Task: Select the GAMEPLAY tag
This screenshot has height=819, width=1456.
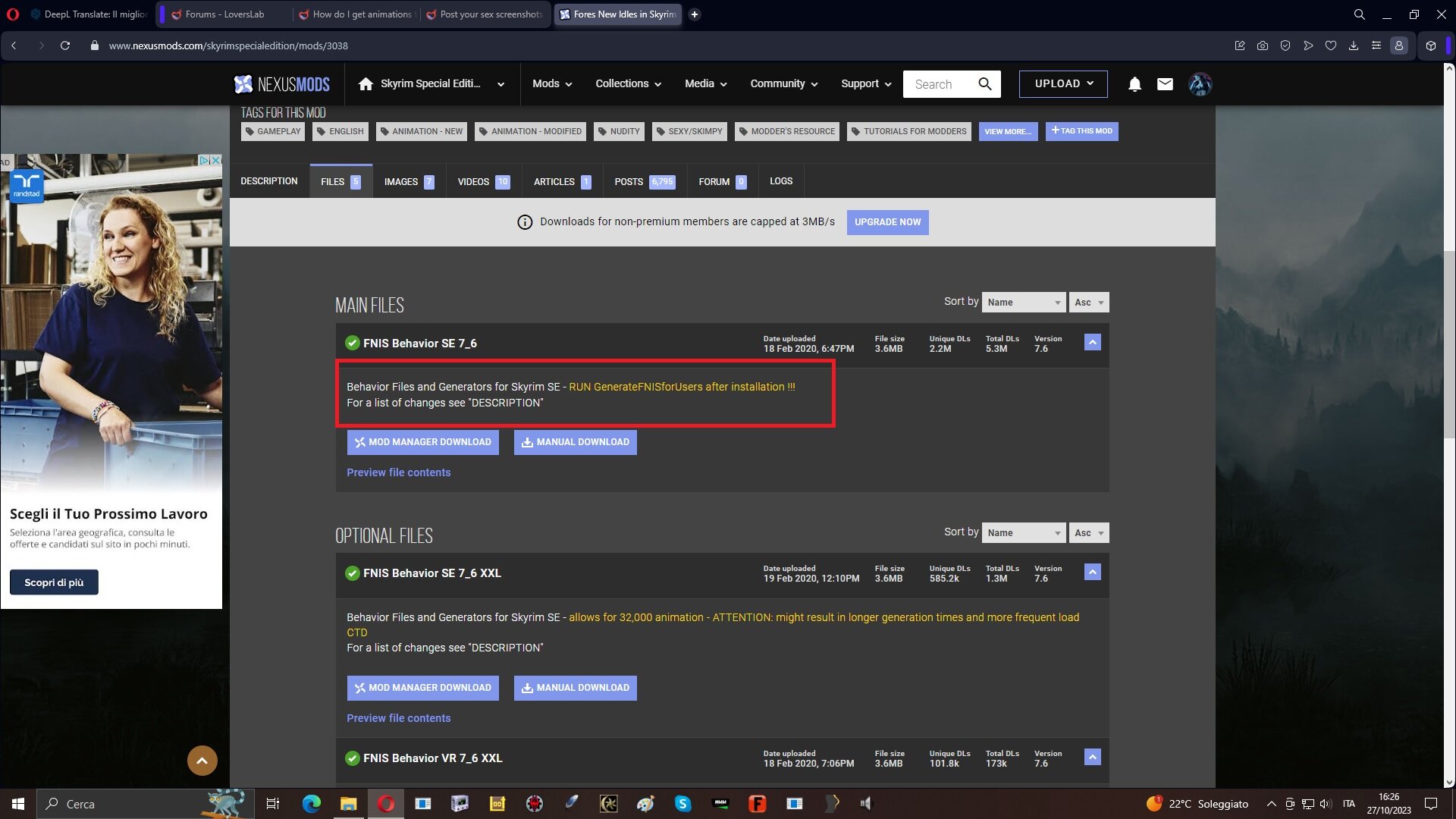Action: click(x=273, y=132)
